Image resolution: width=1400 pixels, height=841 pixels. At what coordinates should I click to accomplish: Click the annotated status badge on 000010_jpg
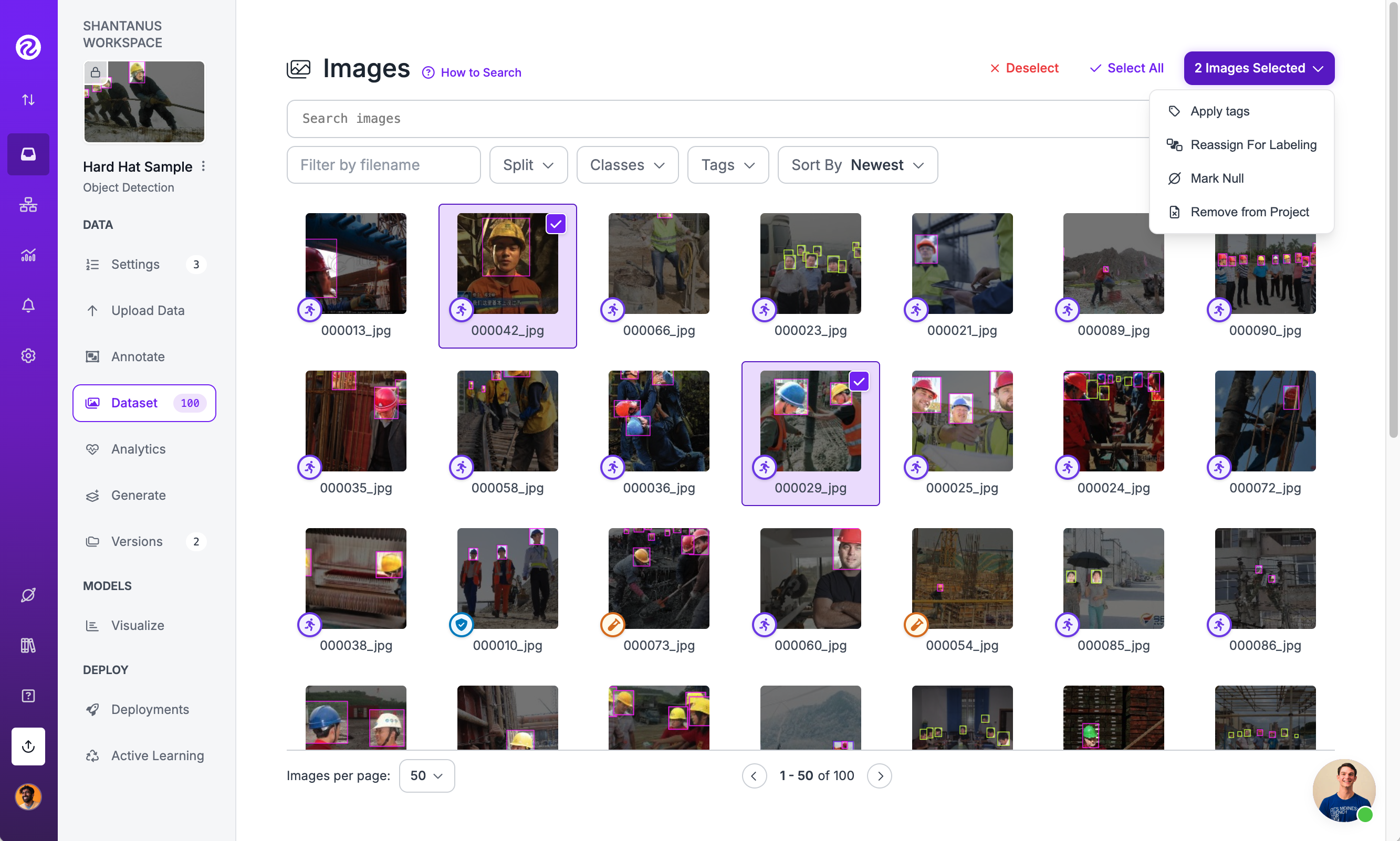(x=462, y=625)
